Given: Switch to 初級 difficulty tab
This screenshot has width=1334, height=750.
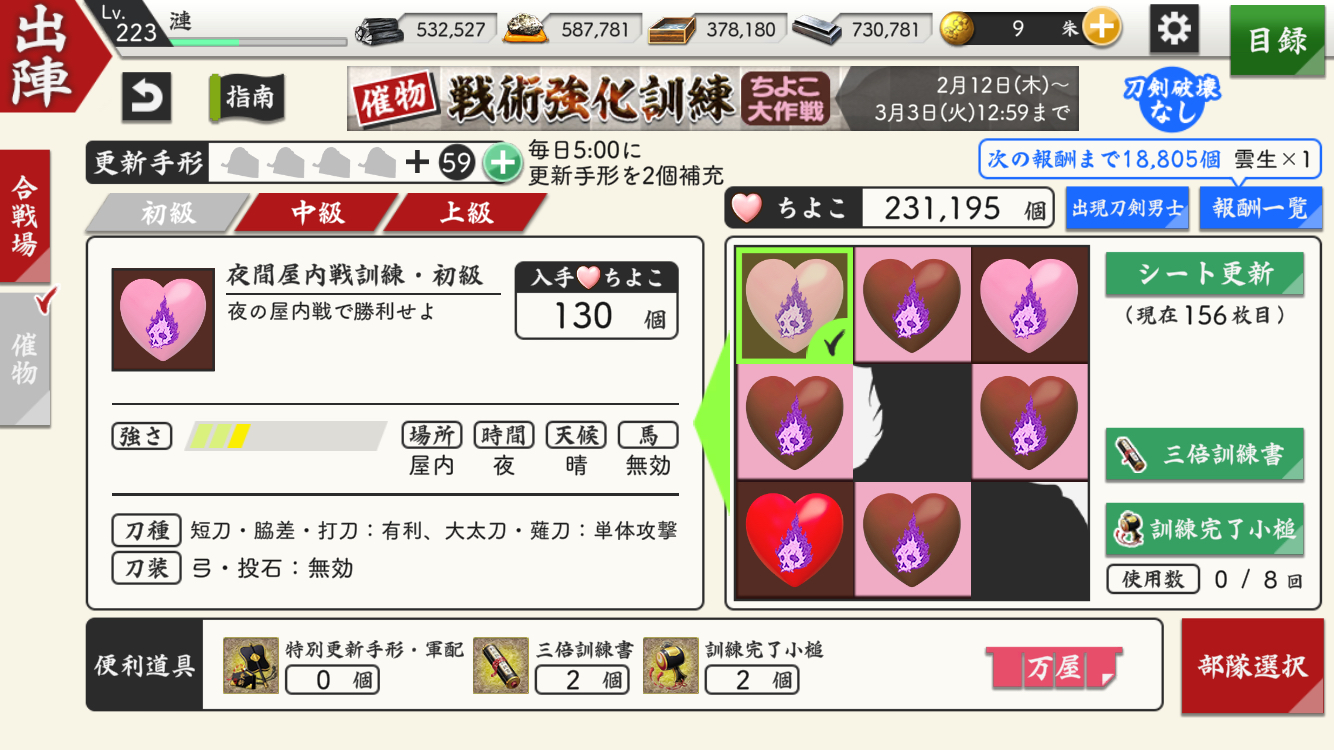Looking at the screenshot, I should 166,213.
